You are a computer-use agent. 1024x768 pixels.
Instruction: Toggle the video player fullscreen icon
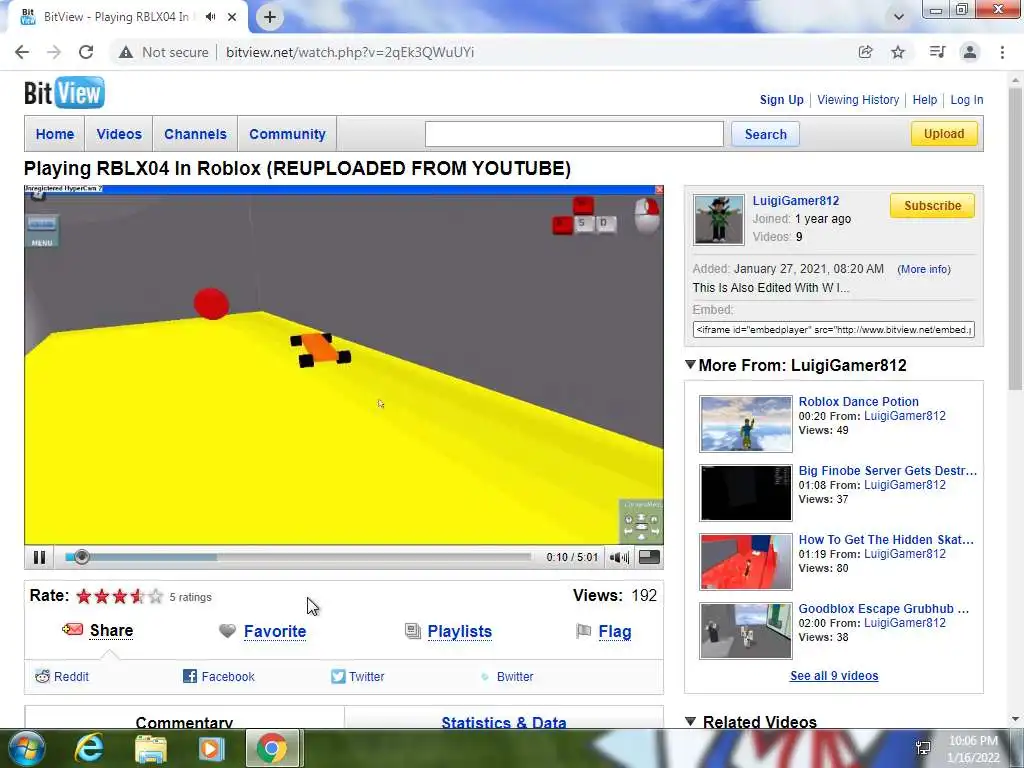[648, 556]
